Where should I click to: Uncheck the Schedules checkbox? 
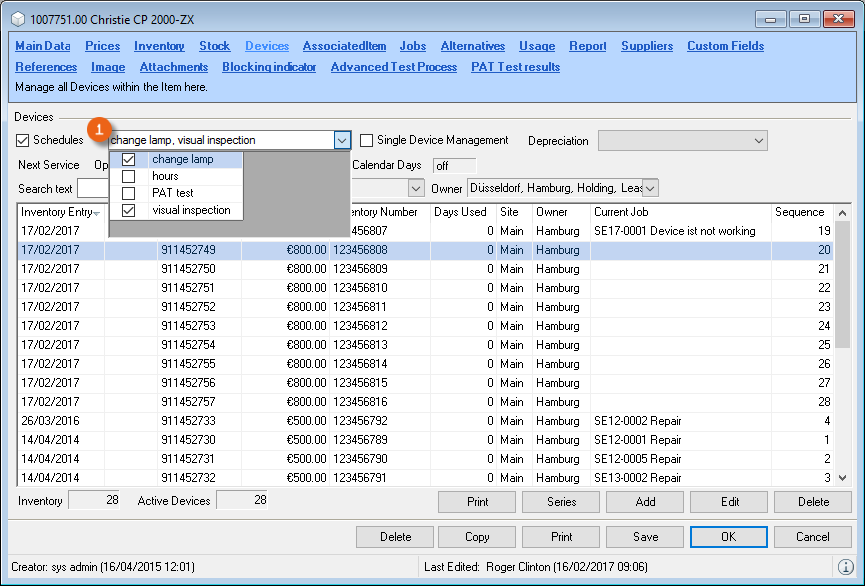point(23,141)
